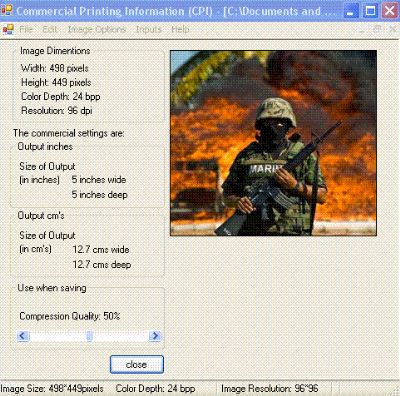Click the 'Color Depth: 24 bpp' dimension text
Image resolution: width=400 pixels, height=396 pixels.
tap(61, 97)
